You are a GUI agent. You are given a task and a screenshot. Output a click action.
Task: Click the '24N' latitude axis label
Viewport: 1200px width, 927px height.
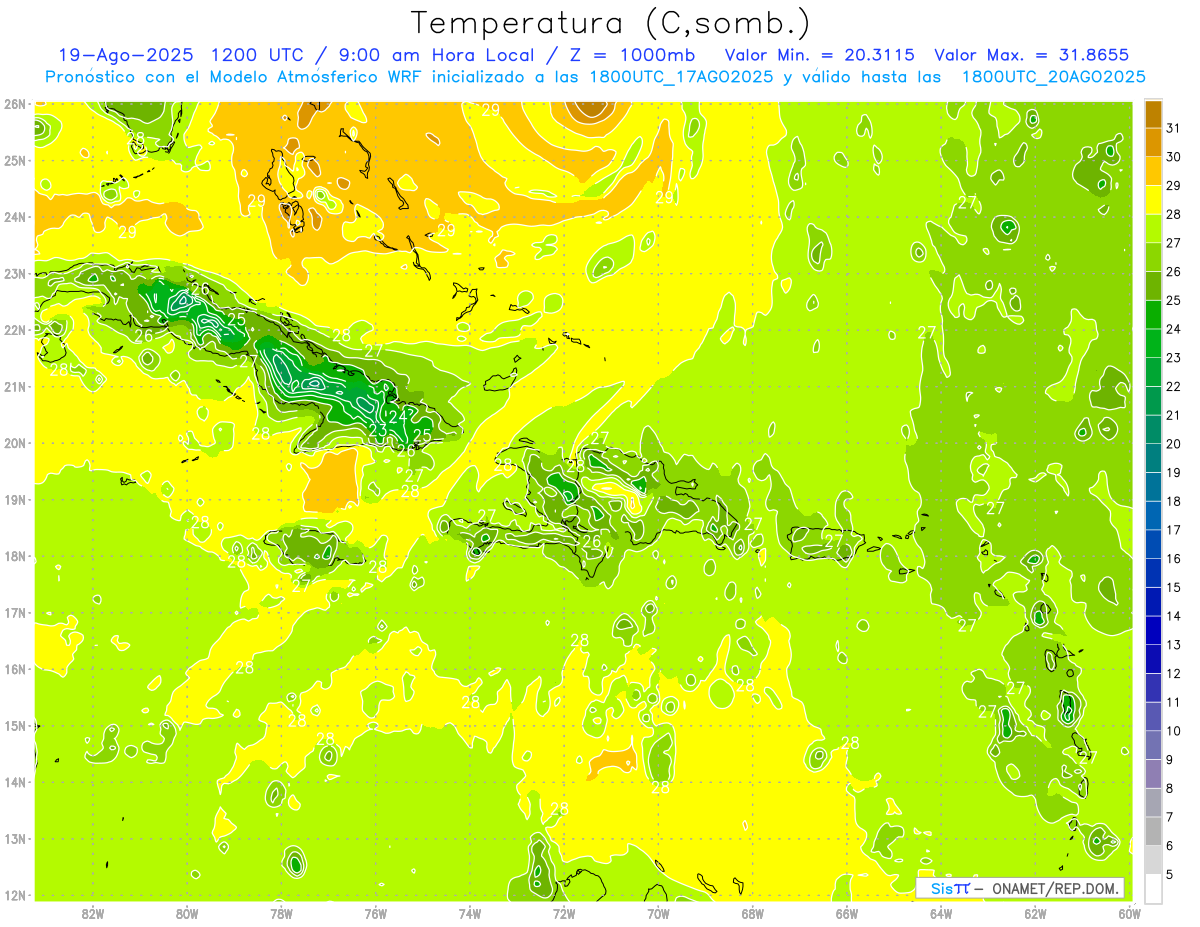(15, 217)
